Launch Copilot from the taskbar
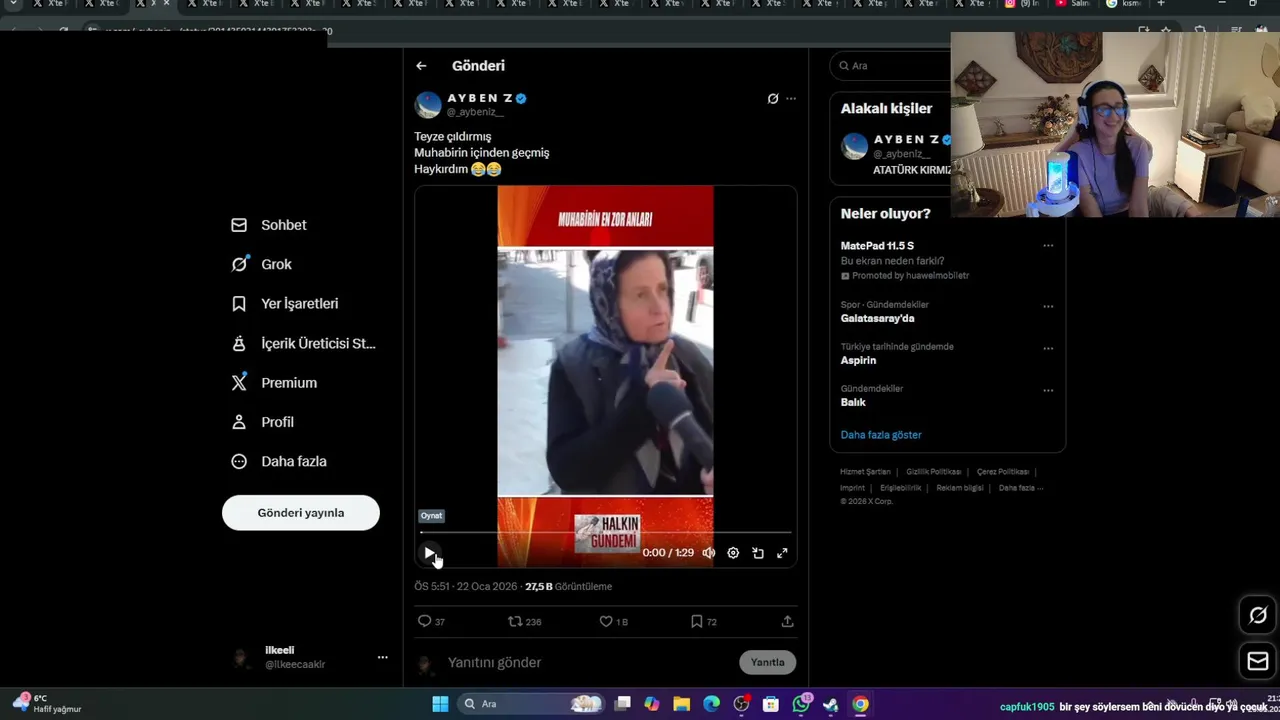Image resolution: width=1280 pixels, height=720 pixels. pyautogui.click(x=652, y=704)
